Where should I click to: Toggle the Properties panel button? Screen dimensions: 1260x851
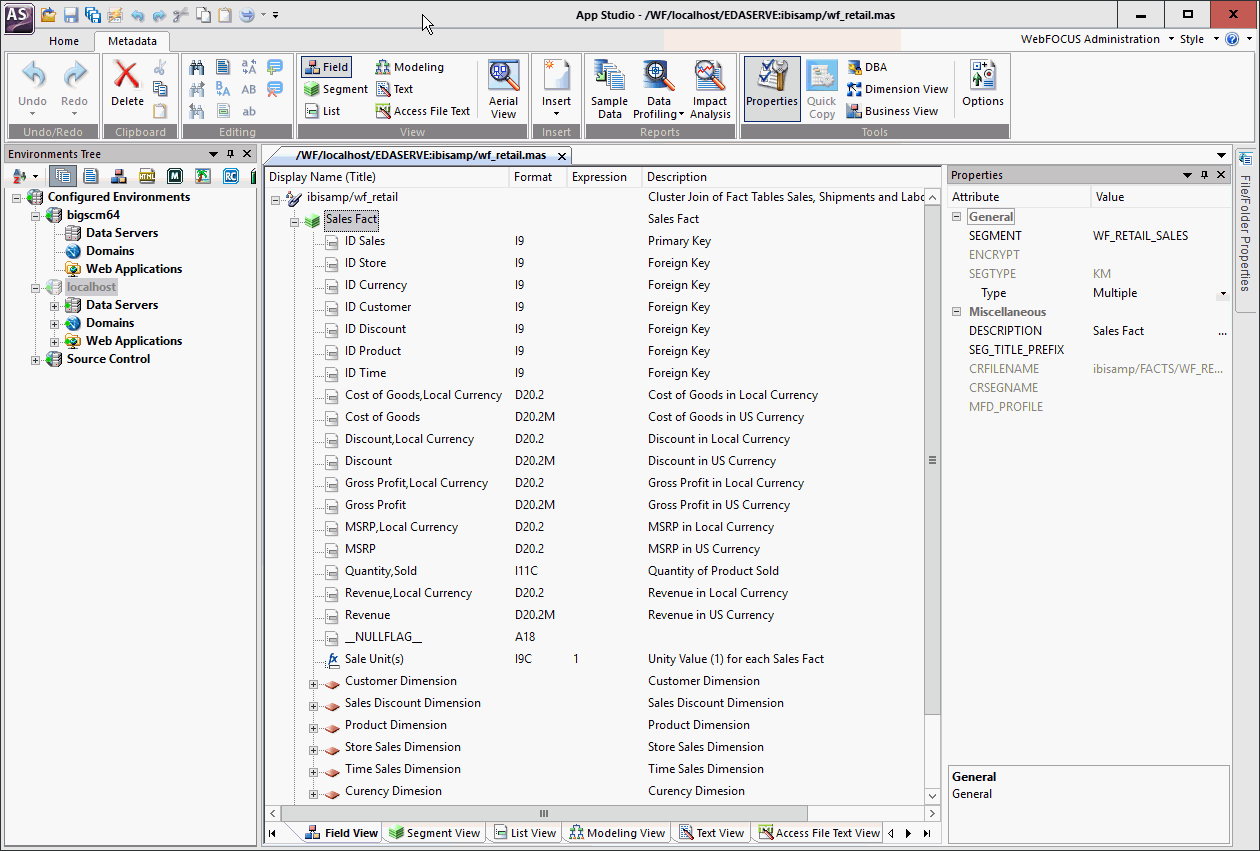tap(771, 85)
